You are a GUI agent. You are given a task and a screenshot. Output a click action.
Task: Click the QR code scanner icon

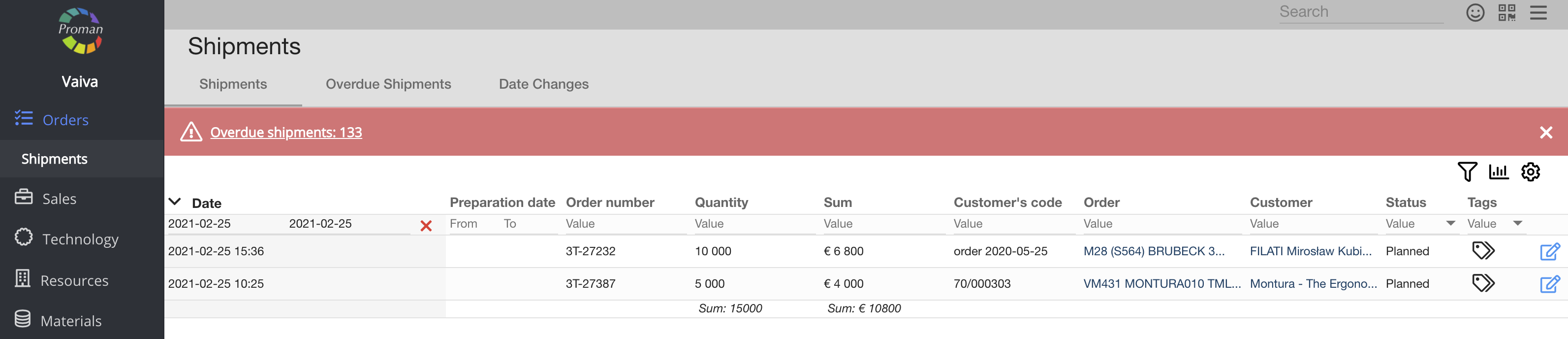(x=1506, y=13)
